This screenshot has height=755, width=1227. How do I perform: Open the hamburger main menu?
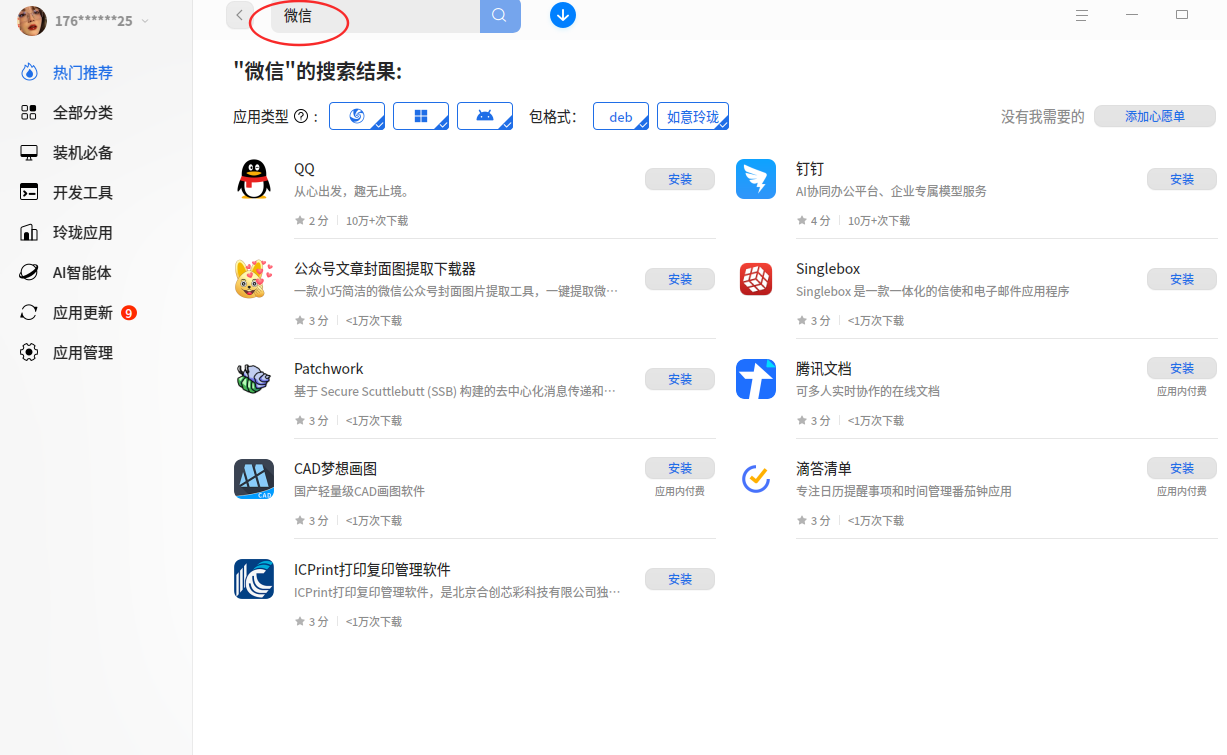[x=1082, y=15]
